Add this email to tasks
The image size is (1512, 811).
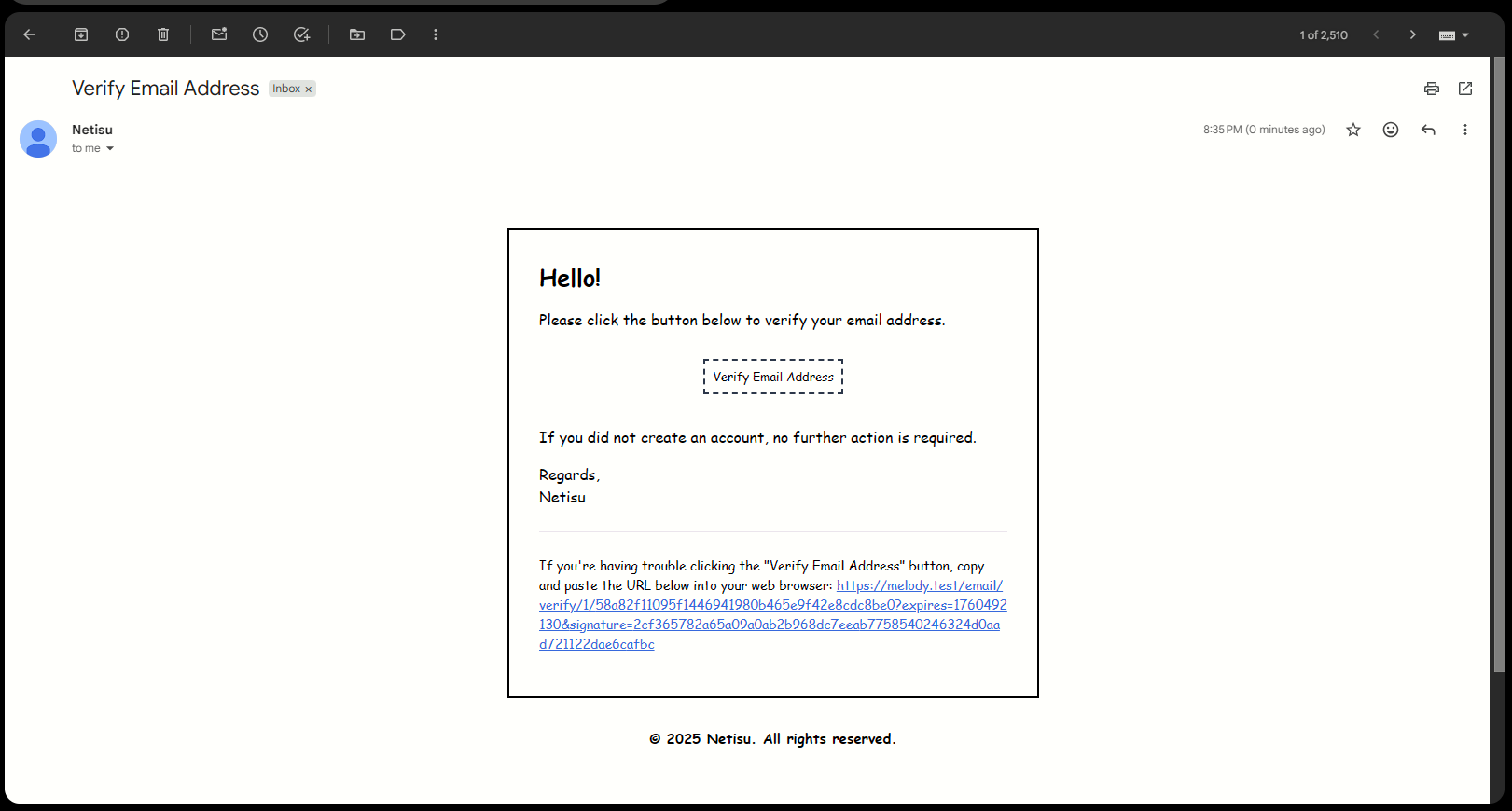coord(301,34)
